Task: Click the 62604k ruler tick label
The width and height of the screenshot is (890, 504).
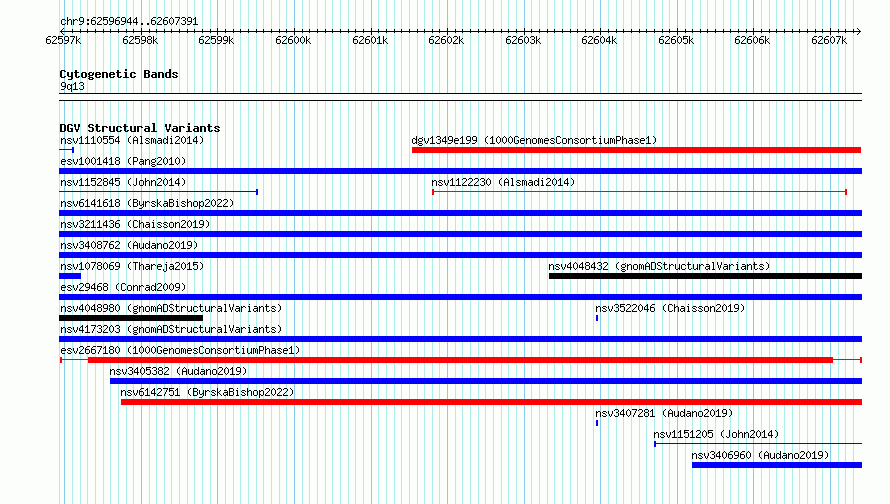Action: [599, 40]
